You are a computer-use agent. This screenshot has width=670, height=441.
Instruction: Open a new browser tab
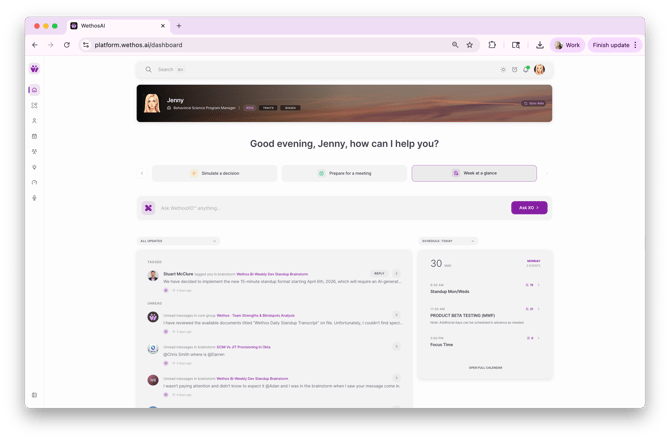point(179,26)
